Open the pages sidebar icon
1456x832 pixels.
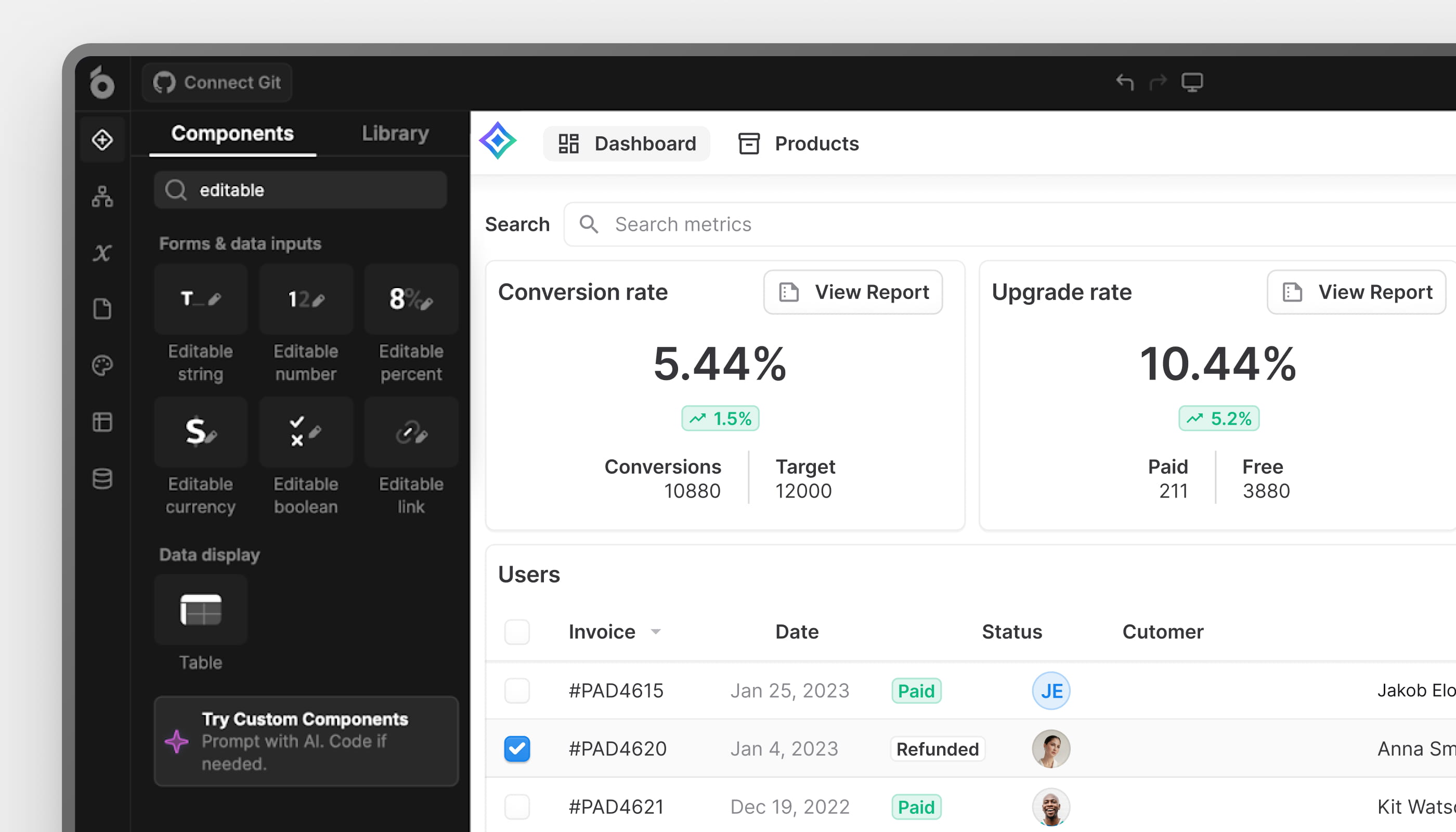click(x=102, y=309)
